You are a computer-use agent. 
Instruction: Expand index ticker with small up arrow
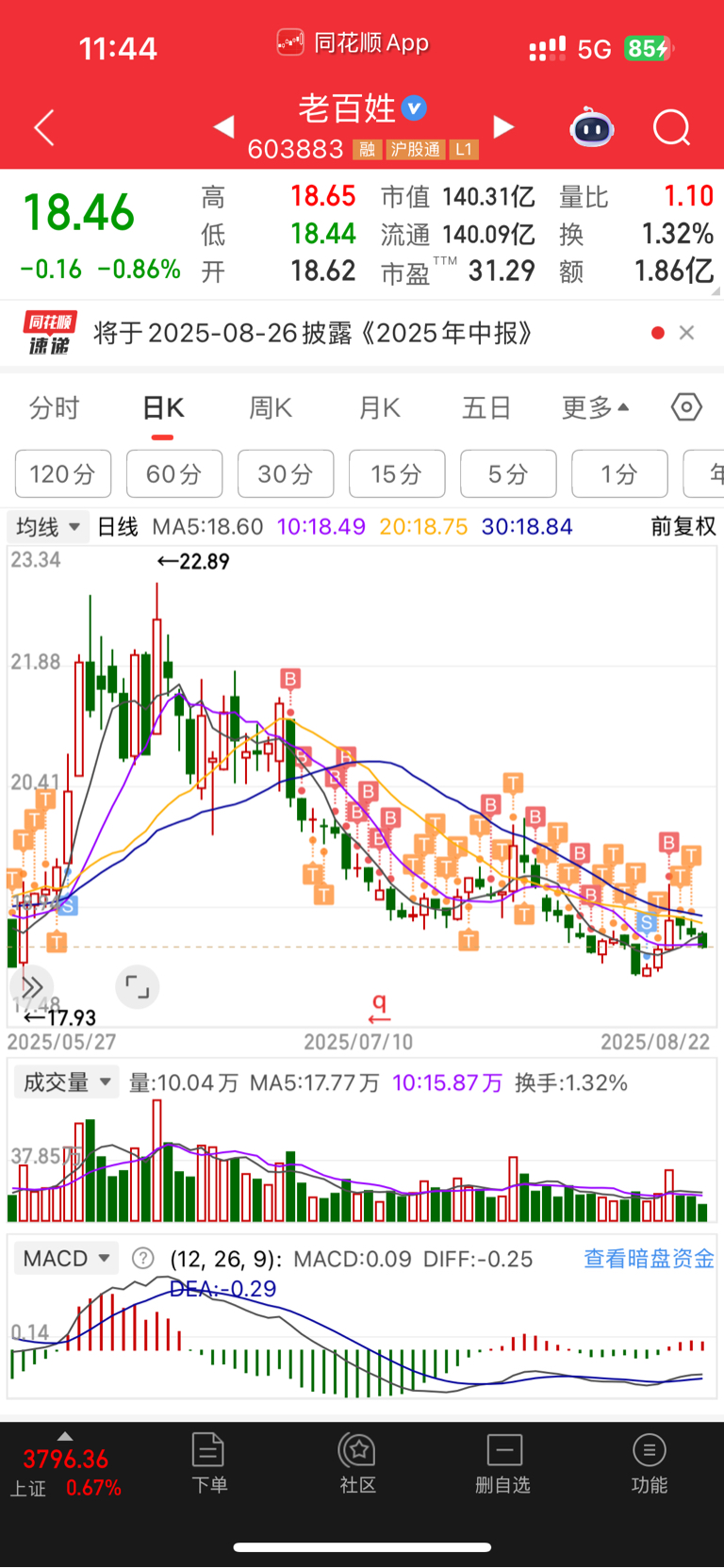[x=65, y=1436]
